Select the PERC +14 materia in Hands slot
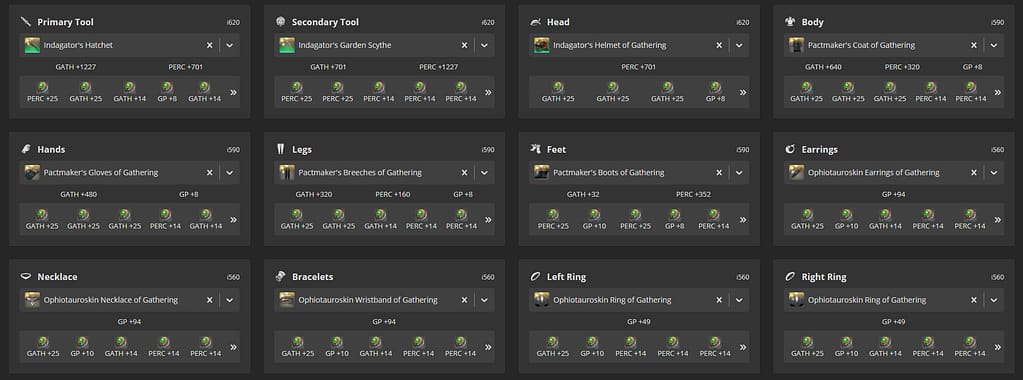Screen dimensions: 1023x380 [x=165, y=219]
